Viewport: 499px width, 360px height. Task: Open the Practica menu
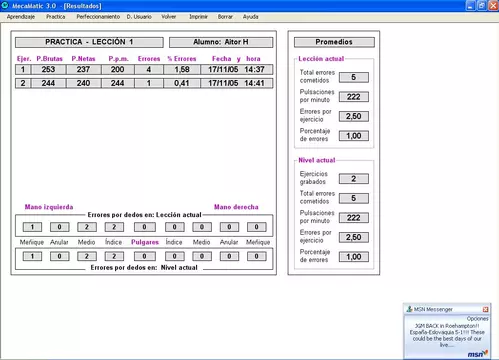coord(56,17)
